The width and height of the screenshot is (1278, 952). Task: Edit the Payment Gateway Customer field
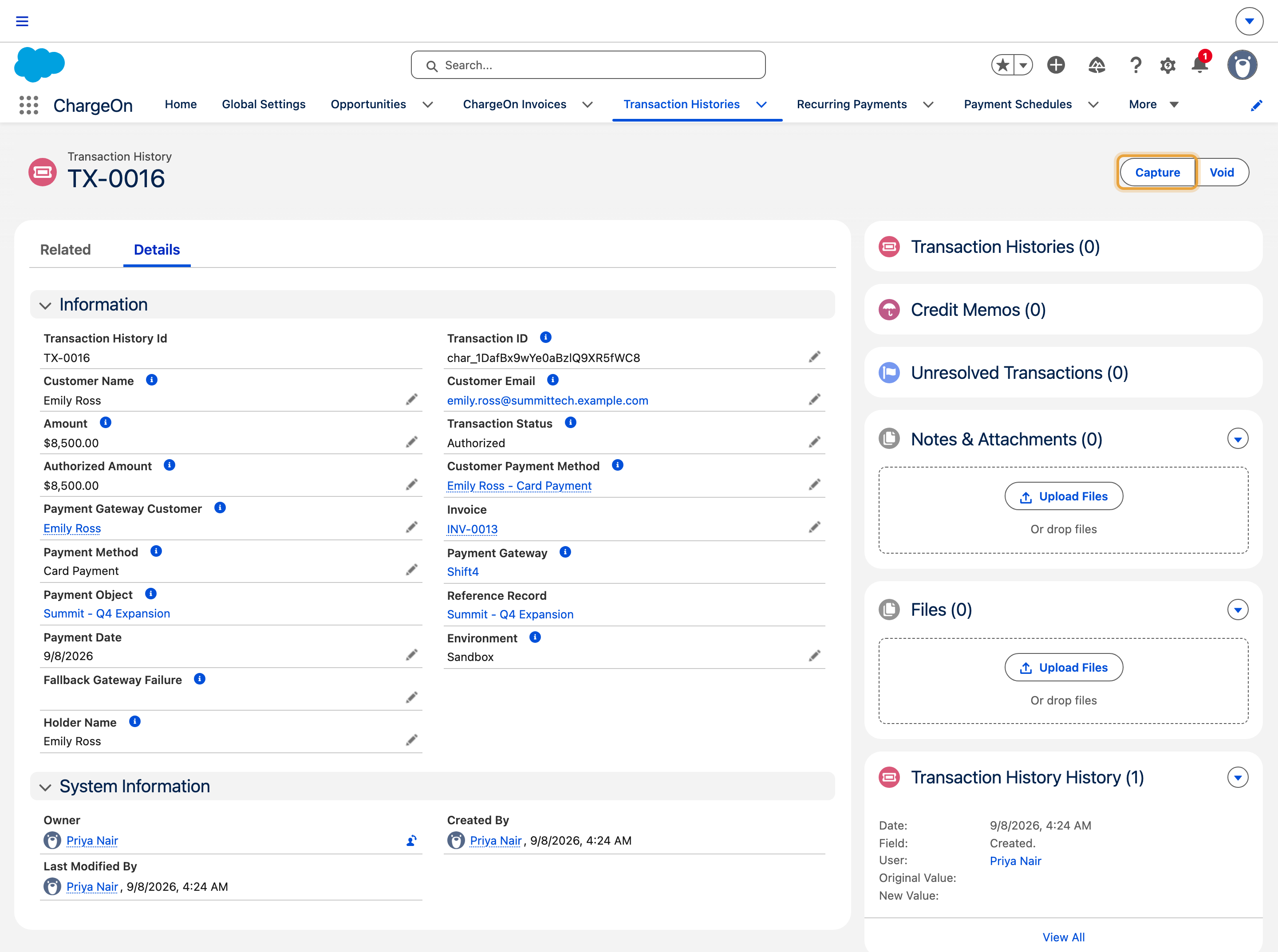coord(412,528)
